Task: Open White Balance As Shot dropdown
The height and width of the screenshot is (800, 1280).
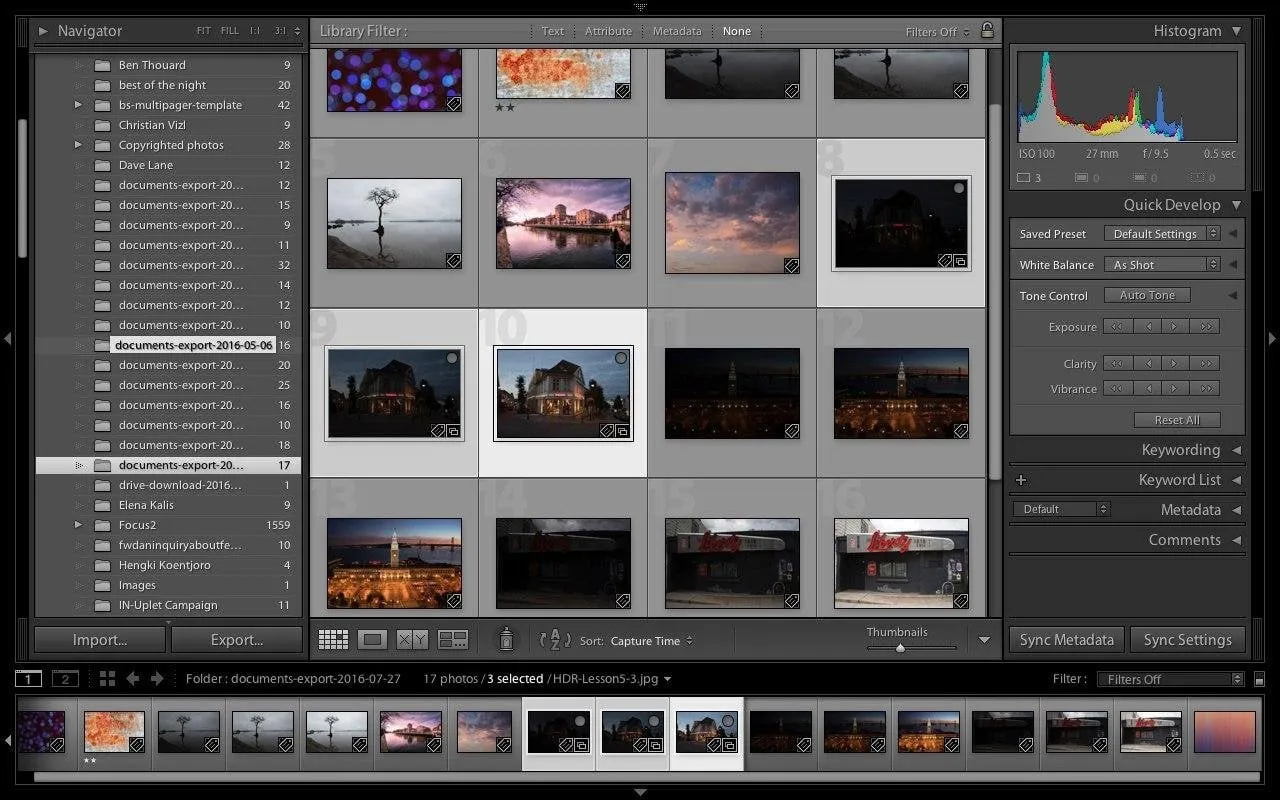Action: 1162,265
